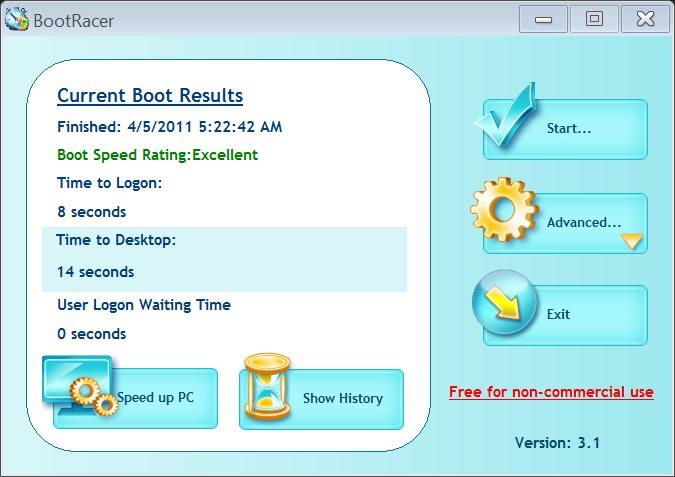Click User Logon Waiting Time label
The width and height of the screenshot is (675, 477).
[x=144, y=305]
